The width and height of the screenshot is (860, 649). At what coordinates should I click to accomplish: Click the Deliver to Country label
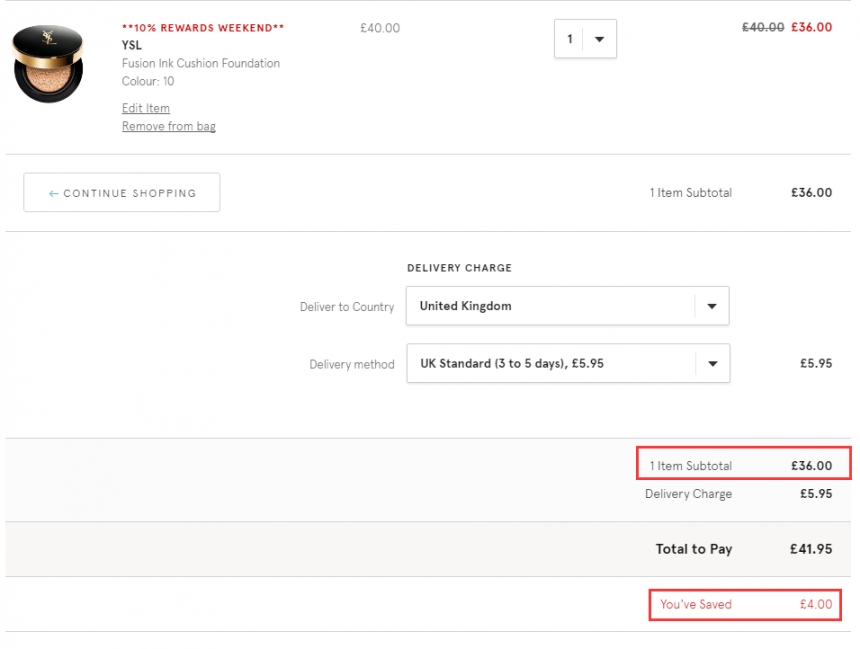click(347, 307)
